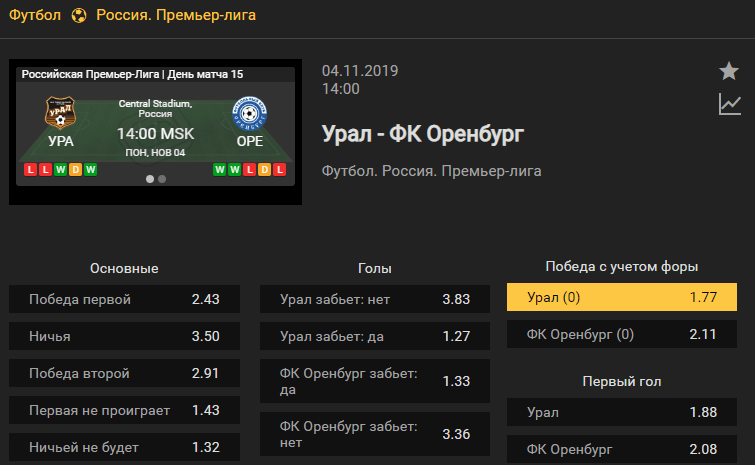Image resolution: width=755 pixels, height=465 pixels.
Task: Click subtitle Футбол. Россия. Премьер-лига
Action: 431,171
